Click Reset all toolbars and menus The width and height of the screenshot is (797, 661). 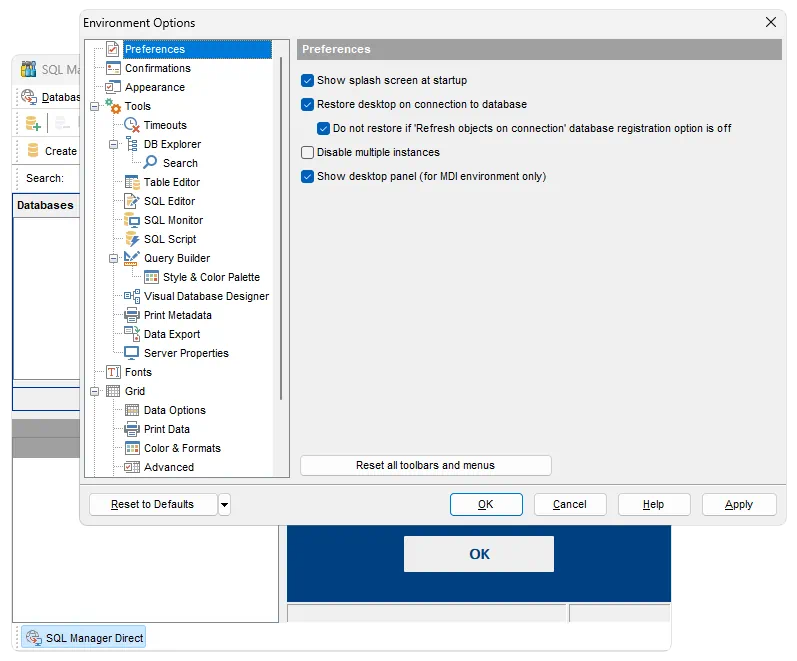425,465
